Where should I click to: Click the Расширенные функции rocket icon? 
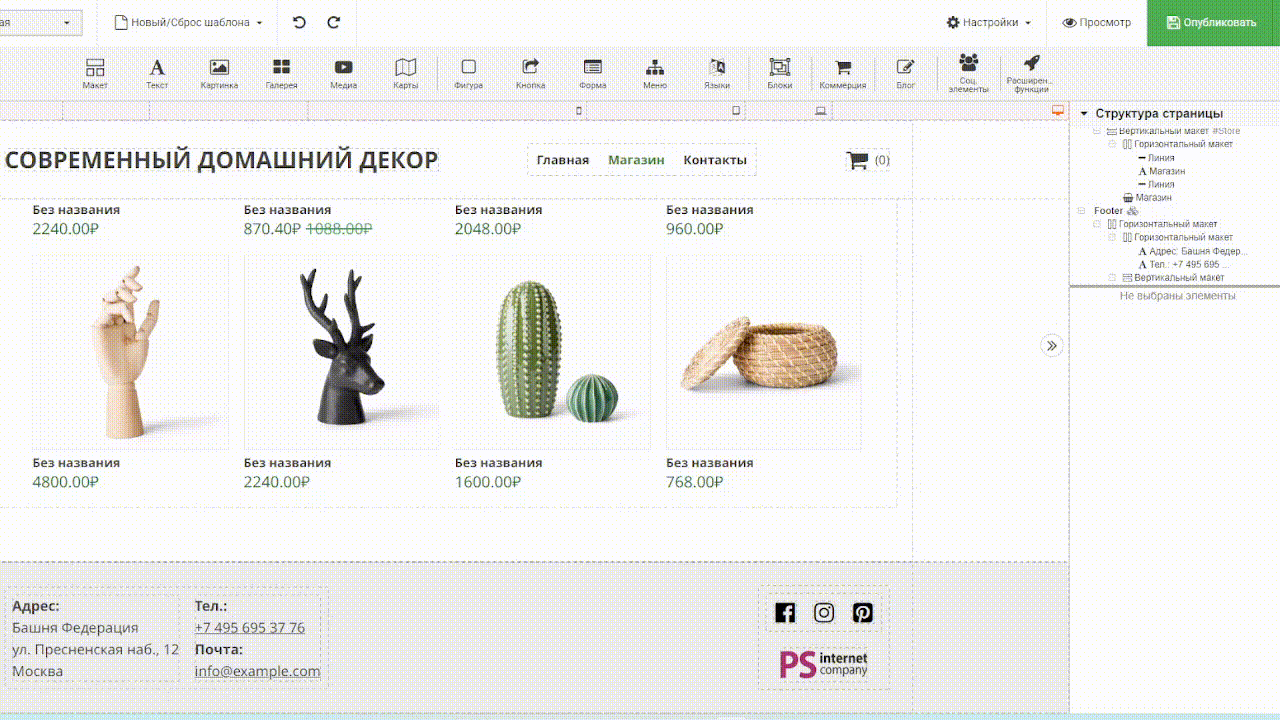click(x=1030, y=73)
